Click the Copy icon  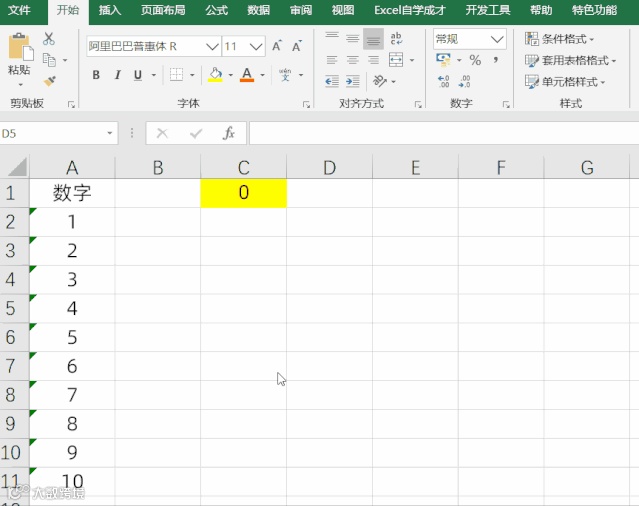[49, 60]
